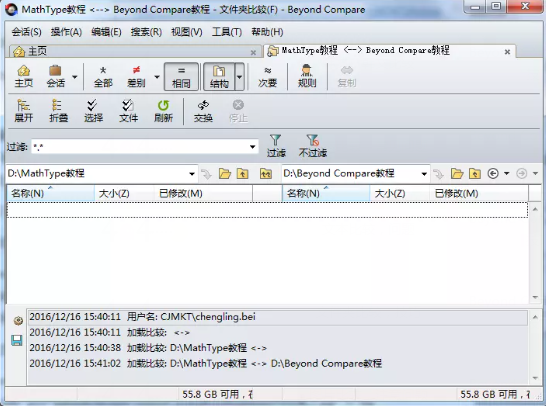546x406 pixels.
Task: Sort right pane by 大小(Z) column
Action: (x=400, y=193)
